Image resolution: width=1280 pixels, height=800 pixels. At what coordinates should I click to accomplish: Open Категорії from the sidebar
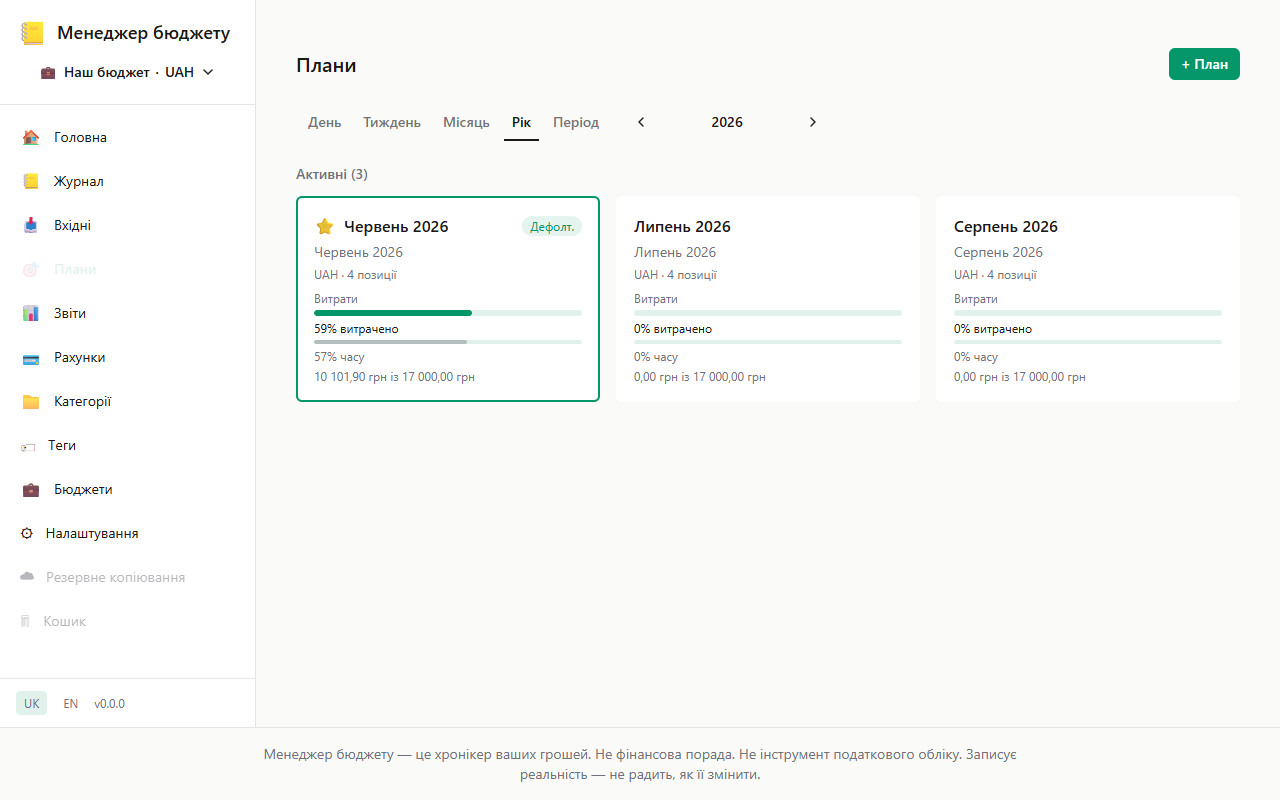tap(128, 401)
